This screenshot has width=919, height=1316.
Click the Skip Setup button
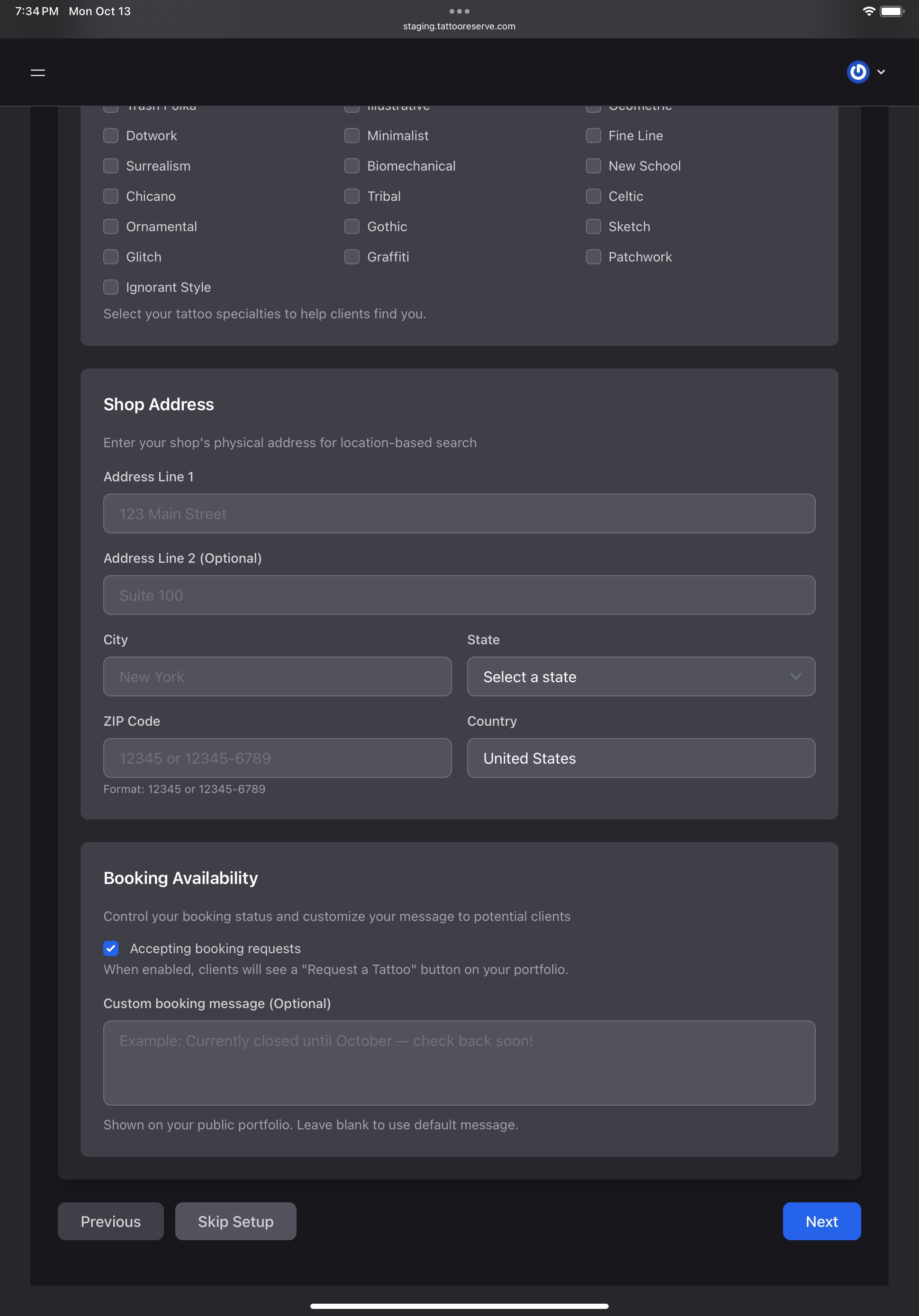point(235,1221)
